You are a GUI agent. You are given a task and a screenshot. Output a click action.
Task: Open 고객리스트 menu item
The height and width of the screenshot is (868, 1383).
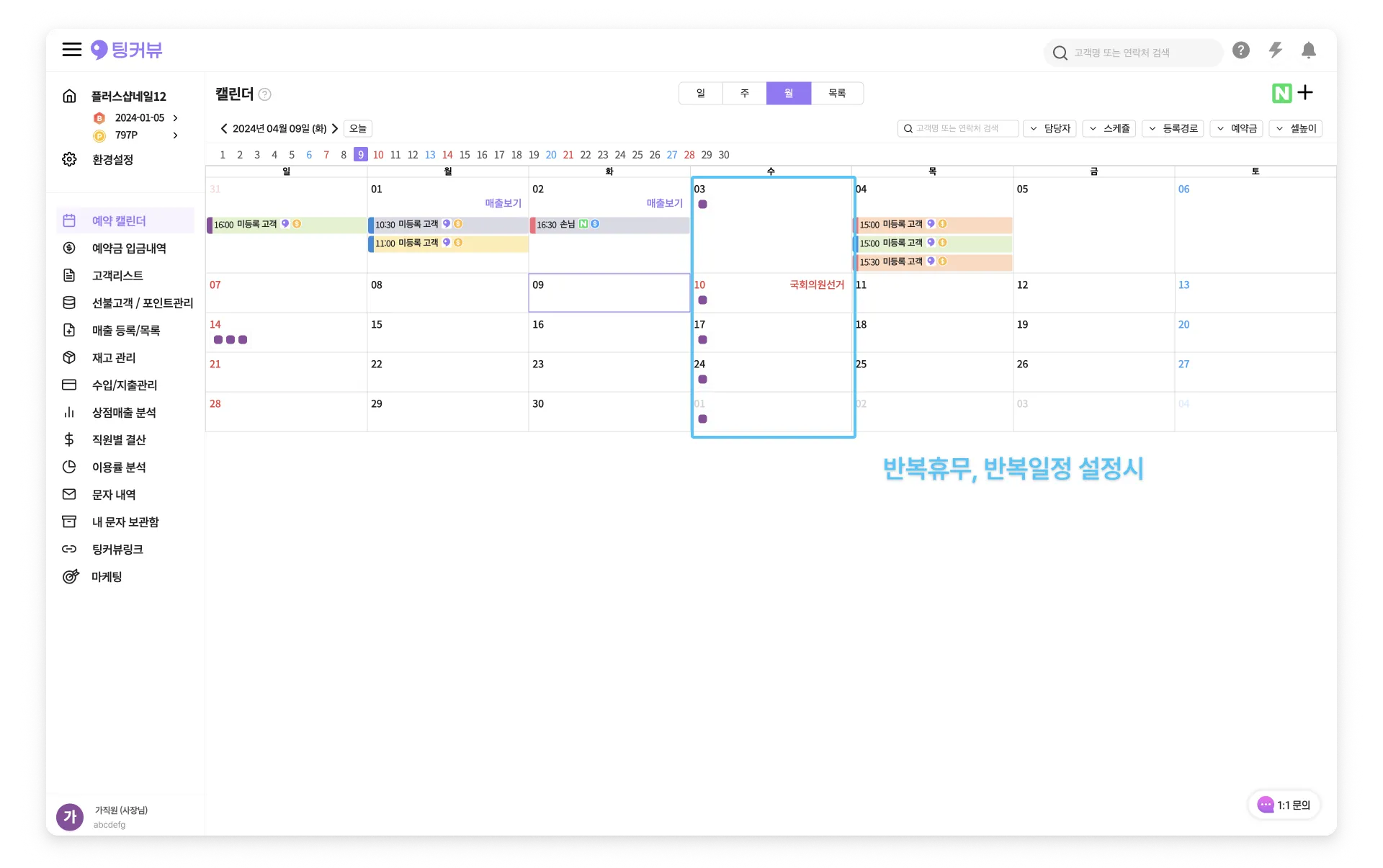tap(117, 276)
